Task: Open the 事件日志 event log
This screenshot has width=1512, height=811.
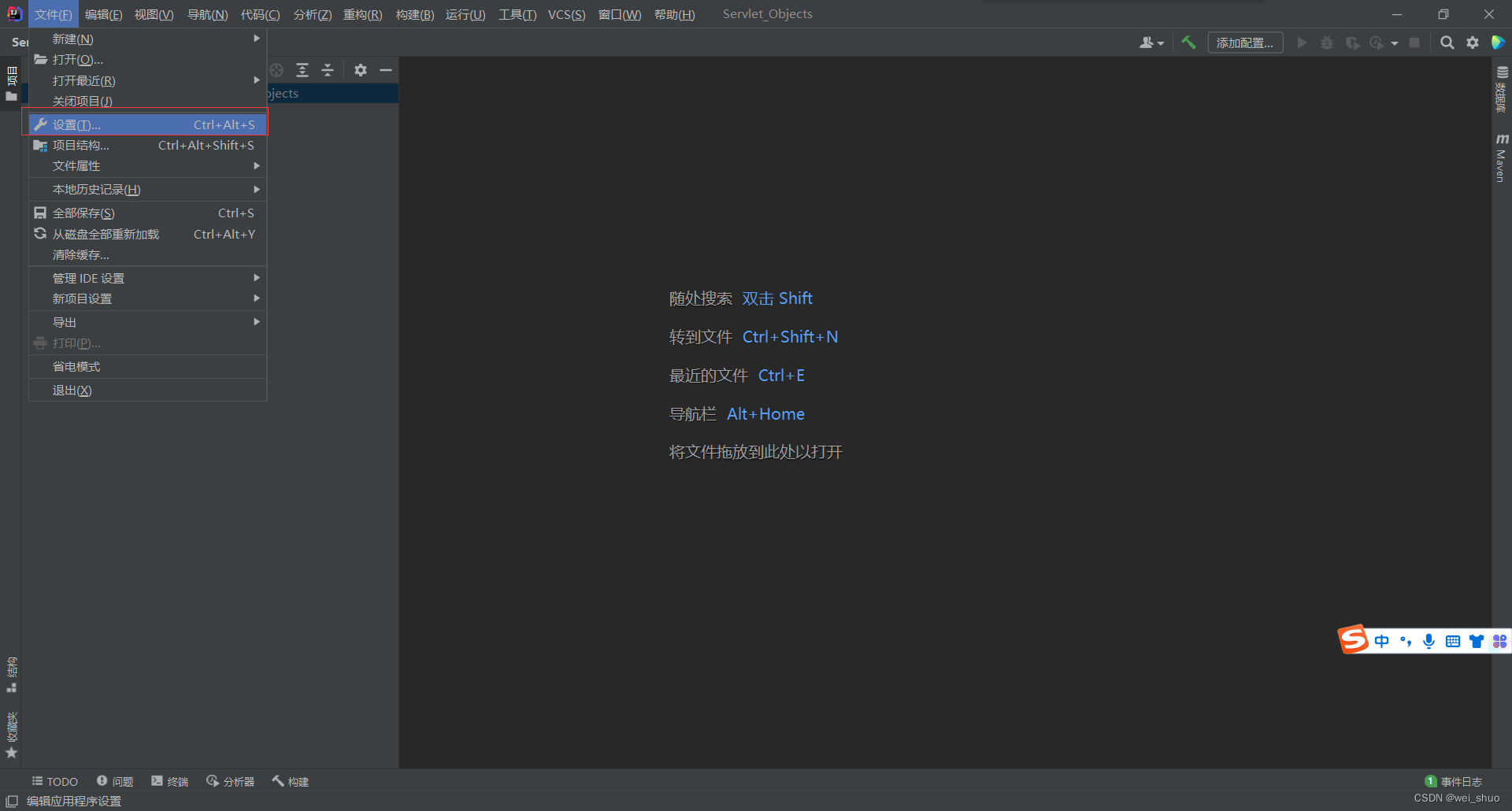Action: [x=1454, y=781]
